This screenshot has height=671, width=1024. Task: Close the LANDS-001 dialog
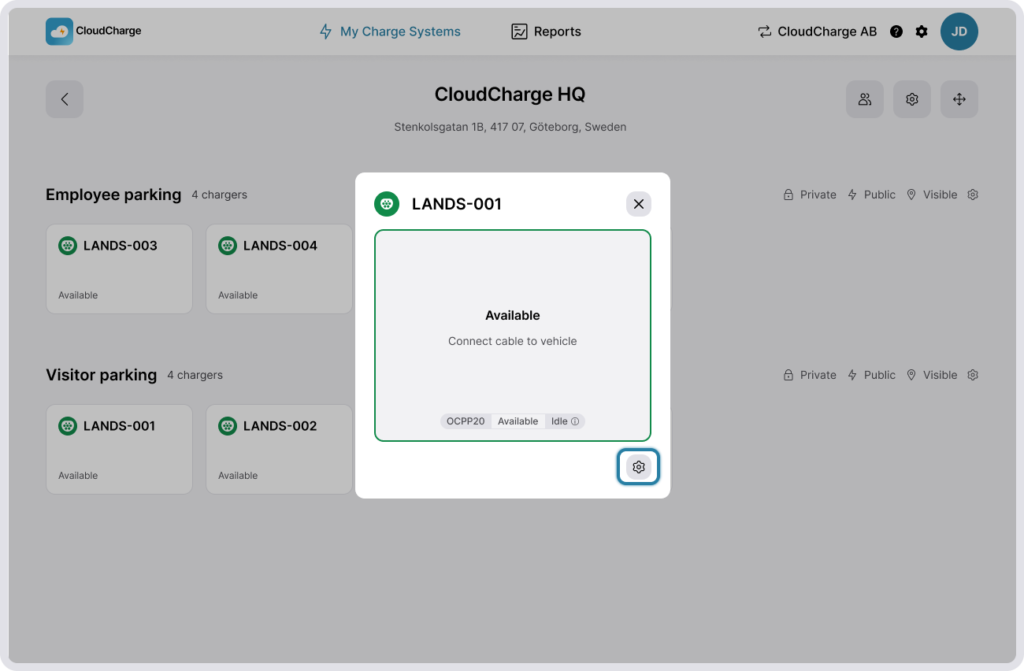click(x=638, y=204)
